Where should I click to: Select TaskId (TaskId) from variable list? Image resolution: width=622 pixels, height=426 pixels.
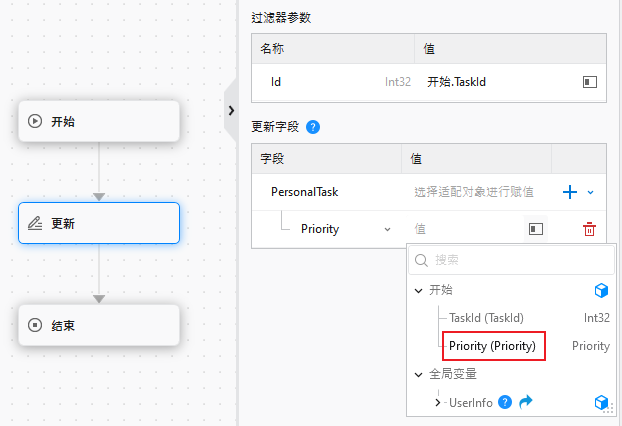coord(486,318)
